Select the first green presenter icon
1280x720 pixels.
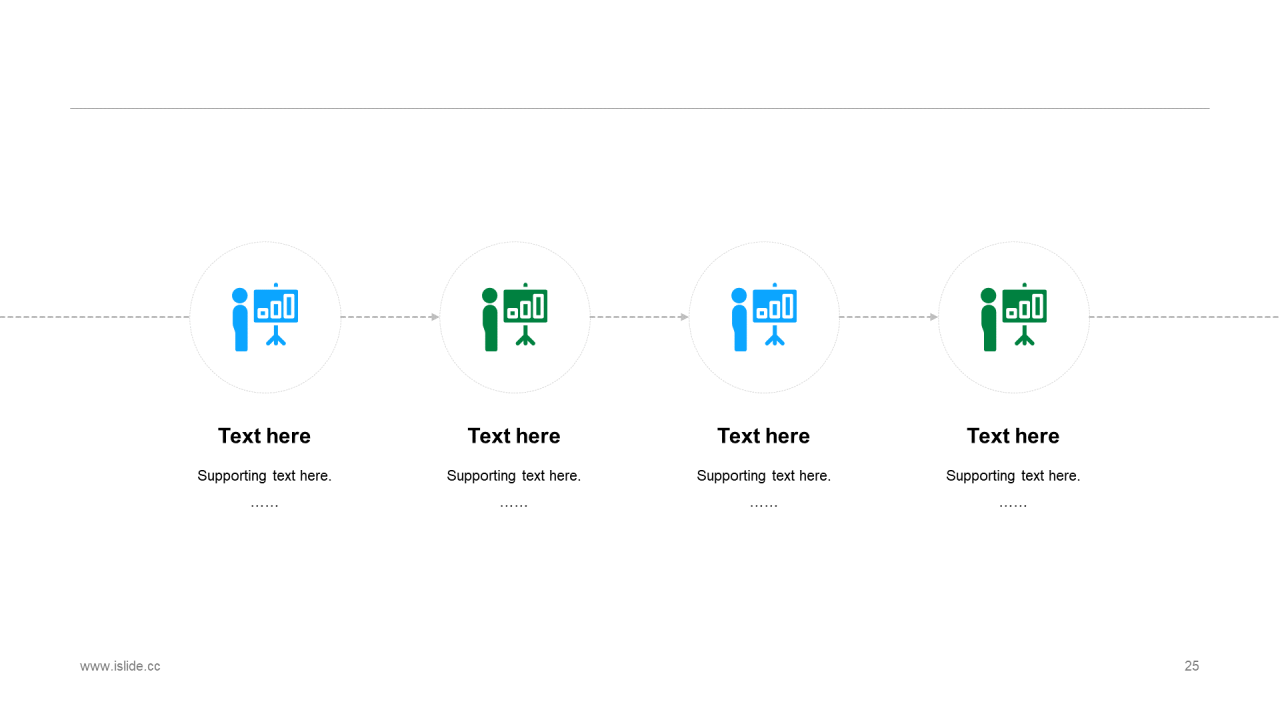point(514,317)
